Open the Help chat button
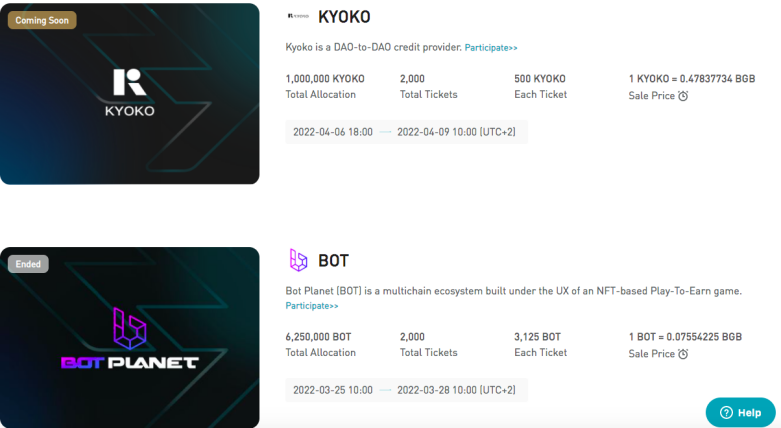Image resolution: width=781 pixels, height=428 pixels. coord(740,412)
